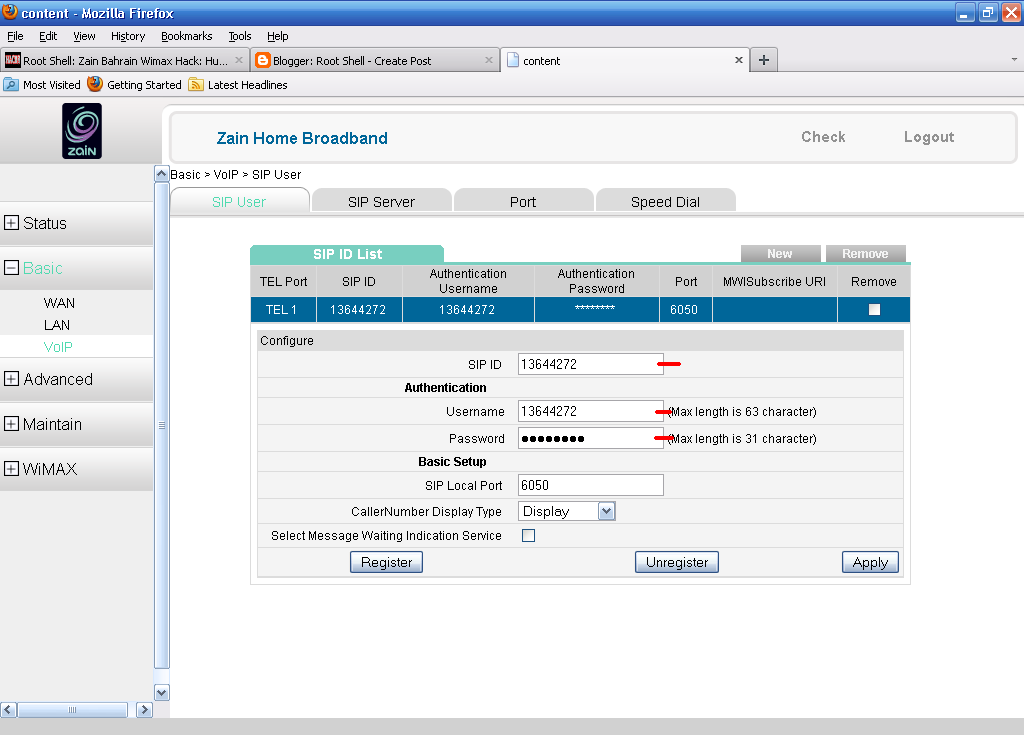Open the LAN page in the sidebar
The image size is (1024, 735).
57,325
